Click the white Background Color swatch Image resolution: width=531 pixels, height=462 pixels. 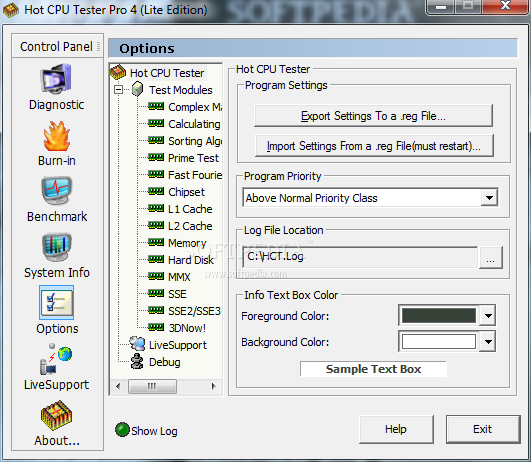pos(439,342)
